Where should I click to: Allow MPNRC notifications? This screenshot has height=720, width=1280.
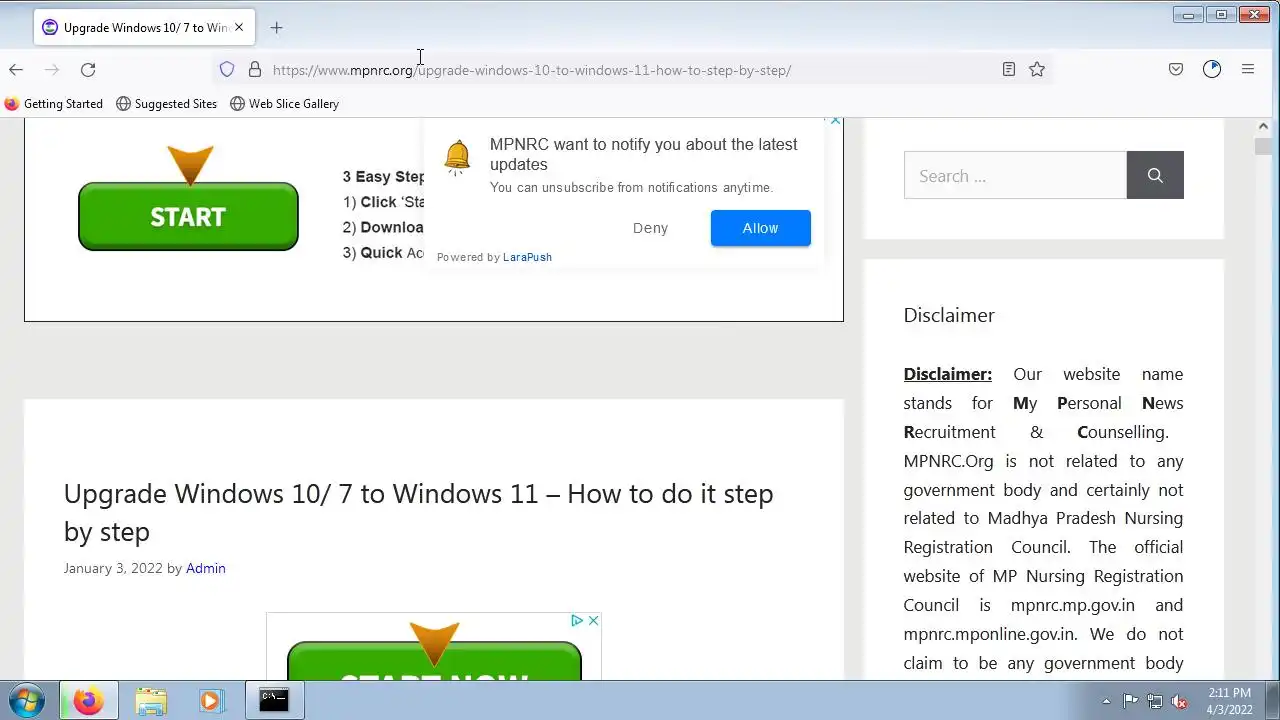tap(760, 228)
